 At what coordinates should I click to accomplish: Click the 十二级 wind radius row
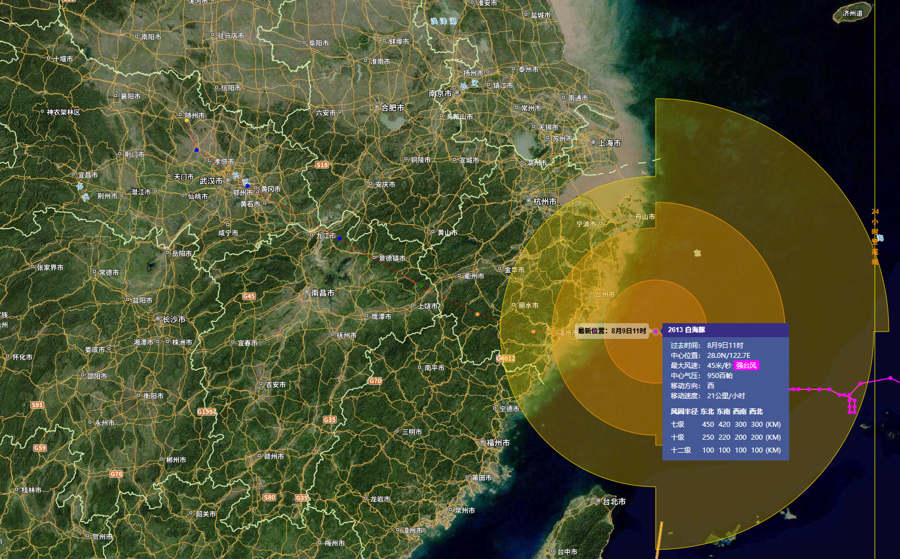726,450
